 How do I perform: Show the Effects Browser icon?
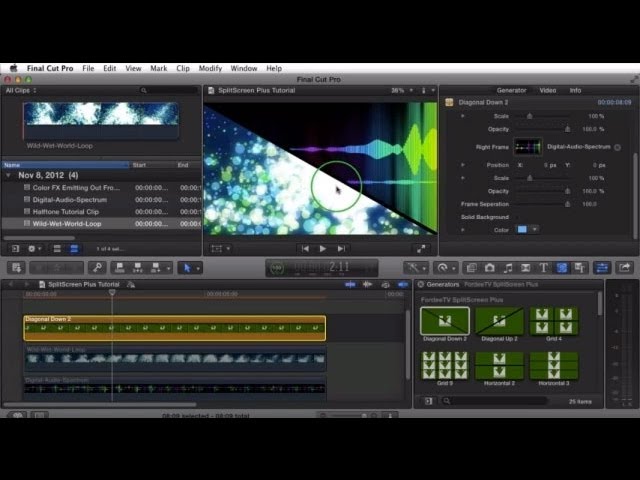pos(471,268)
